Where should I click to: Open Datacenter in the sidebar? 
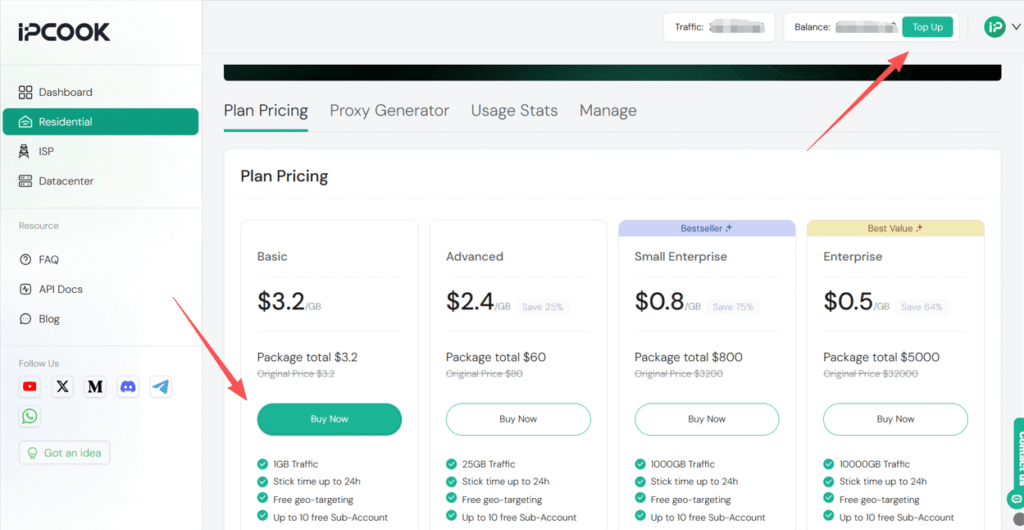[x=67, y=181]
